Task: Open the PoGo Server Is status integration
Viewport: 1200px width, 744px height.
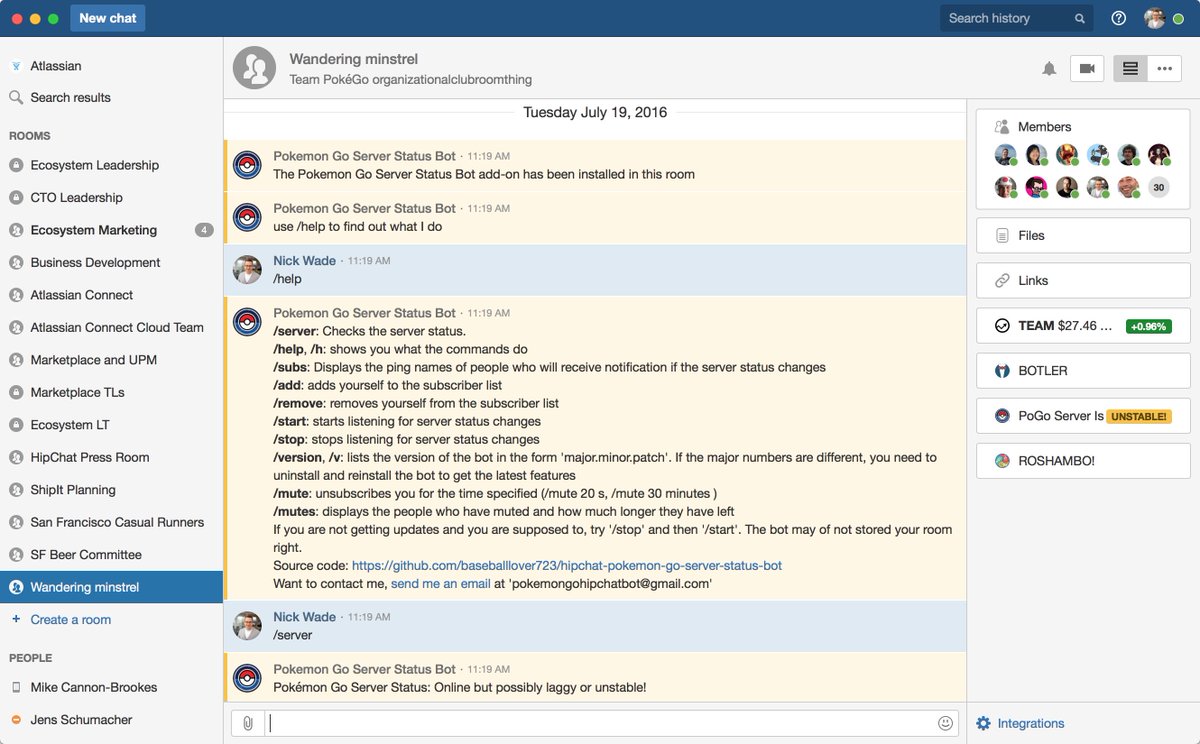Action: tap(1083, 416)
